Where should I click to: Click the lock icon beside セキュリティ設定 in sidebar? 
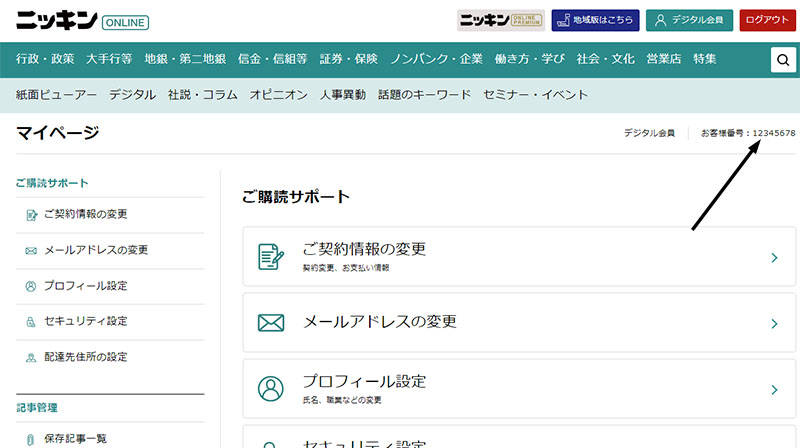coord(31,322)
